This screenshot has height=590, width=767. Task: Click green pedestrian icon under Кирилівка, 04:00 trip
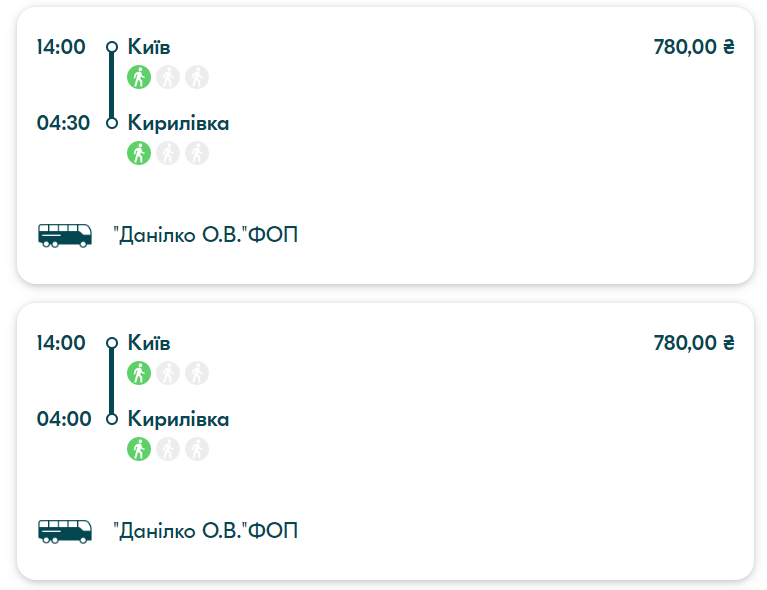[x=138, y=449]
